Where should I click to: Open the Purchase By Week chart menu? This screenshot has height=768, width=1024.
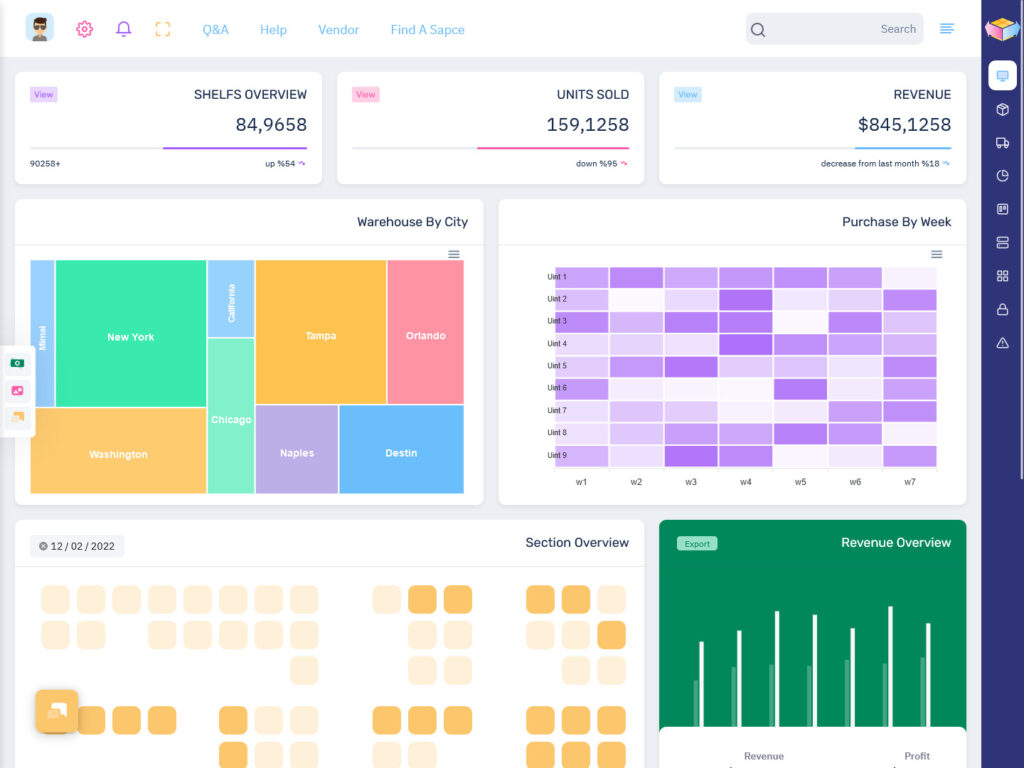[937, 255]
